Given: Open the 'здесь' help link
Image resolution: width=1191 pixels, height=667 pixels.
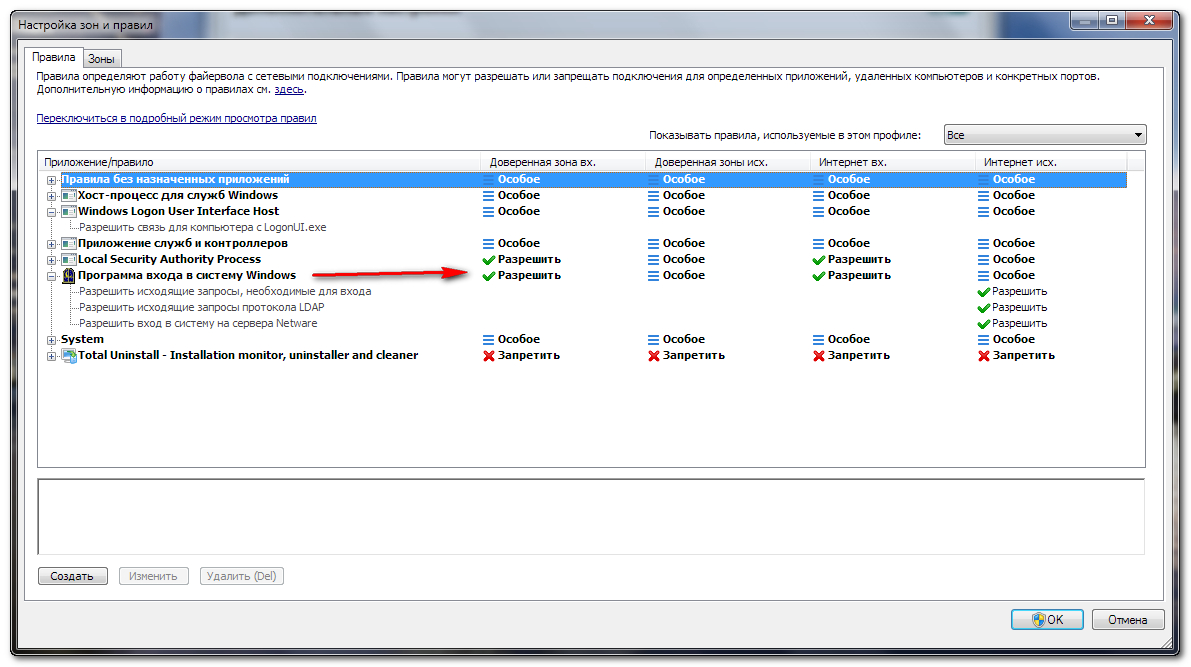Looking at the screenshot, I should (289, 90).
